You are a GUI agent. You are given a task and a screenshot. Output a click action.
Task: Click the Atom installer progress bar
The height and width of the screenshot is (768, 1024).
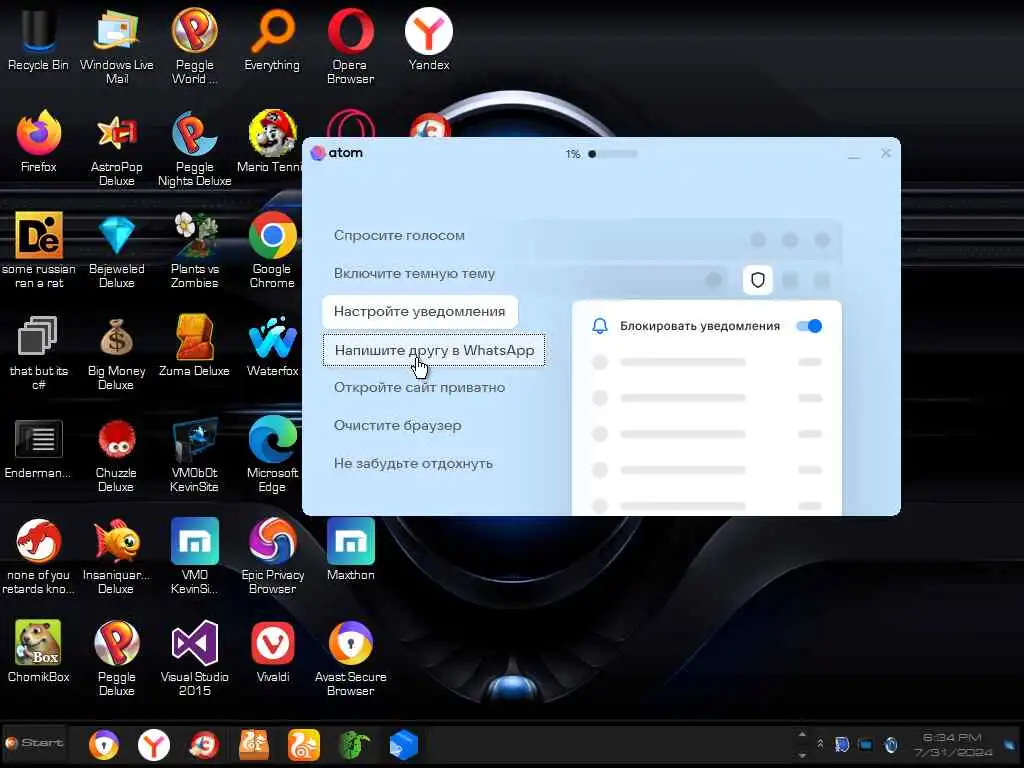(x=612, y=154)
